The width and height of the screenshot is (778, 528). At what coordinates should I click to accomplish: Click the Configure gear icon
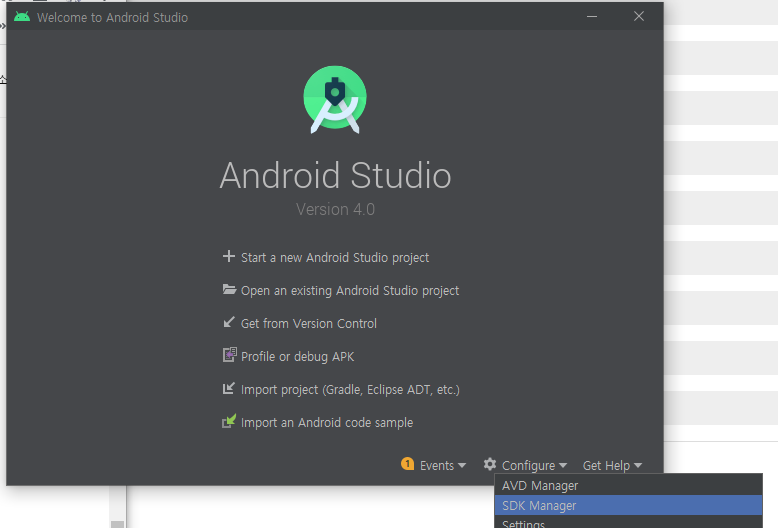(x=490, y=464)
